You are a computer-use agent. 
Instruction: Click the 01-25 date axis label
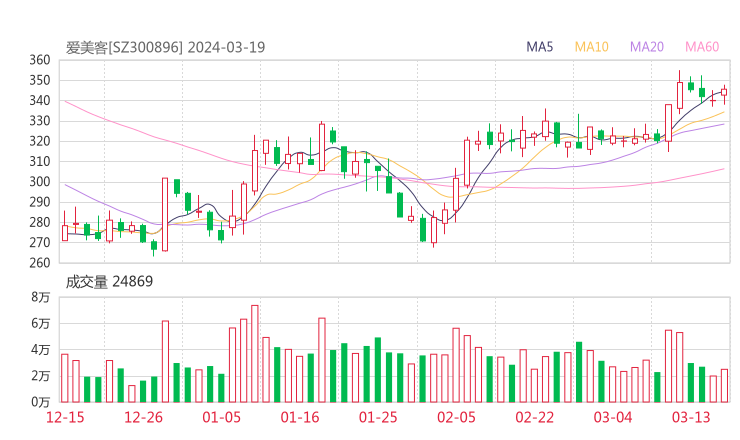[378, 417]
